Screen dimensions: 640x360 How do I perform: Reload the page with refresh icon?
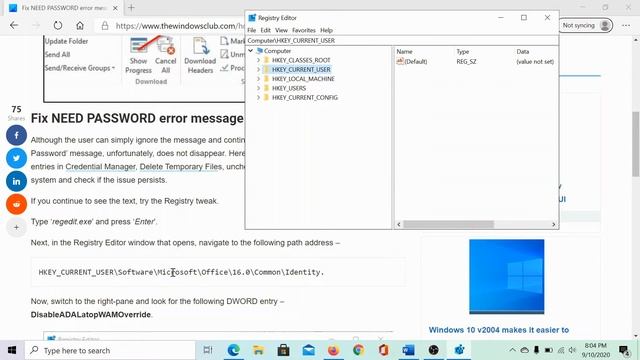[58, 25]
